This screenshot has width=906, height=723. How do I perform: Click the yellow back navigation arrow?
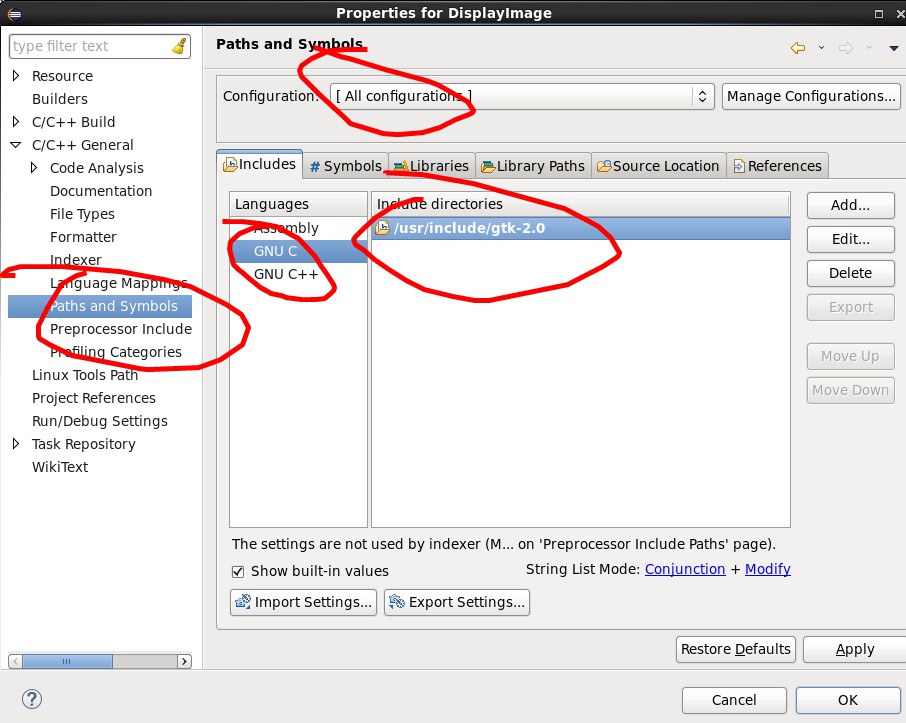tap(797, 47)
